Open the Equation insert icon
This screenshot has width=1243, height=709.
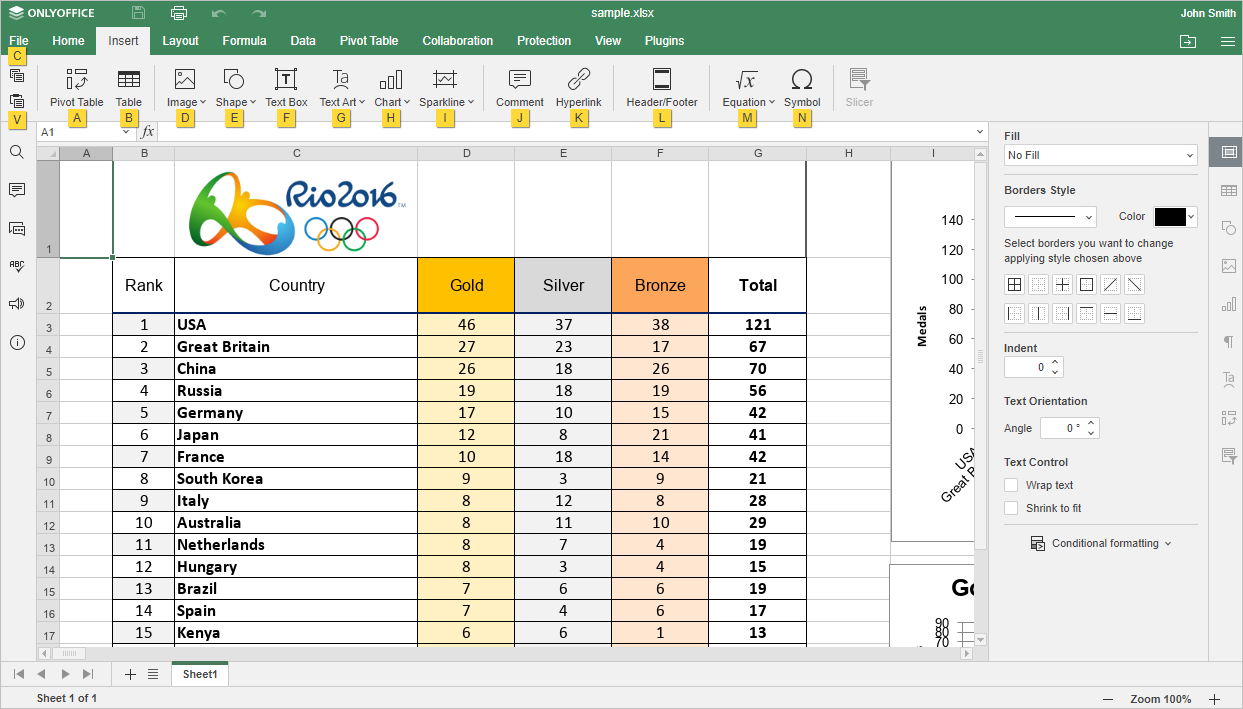[746, 80]
